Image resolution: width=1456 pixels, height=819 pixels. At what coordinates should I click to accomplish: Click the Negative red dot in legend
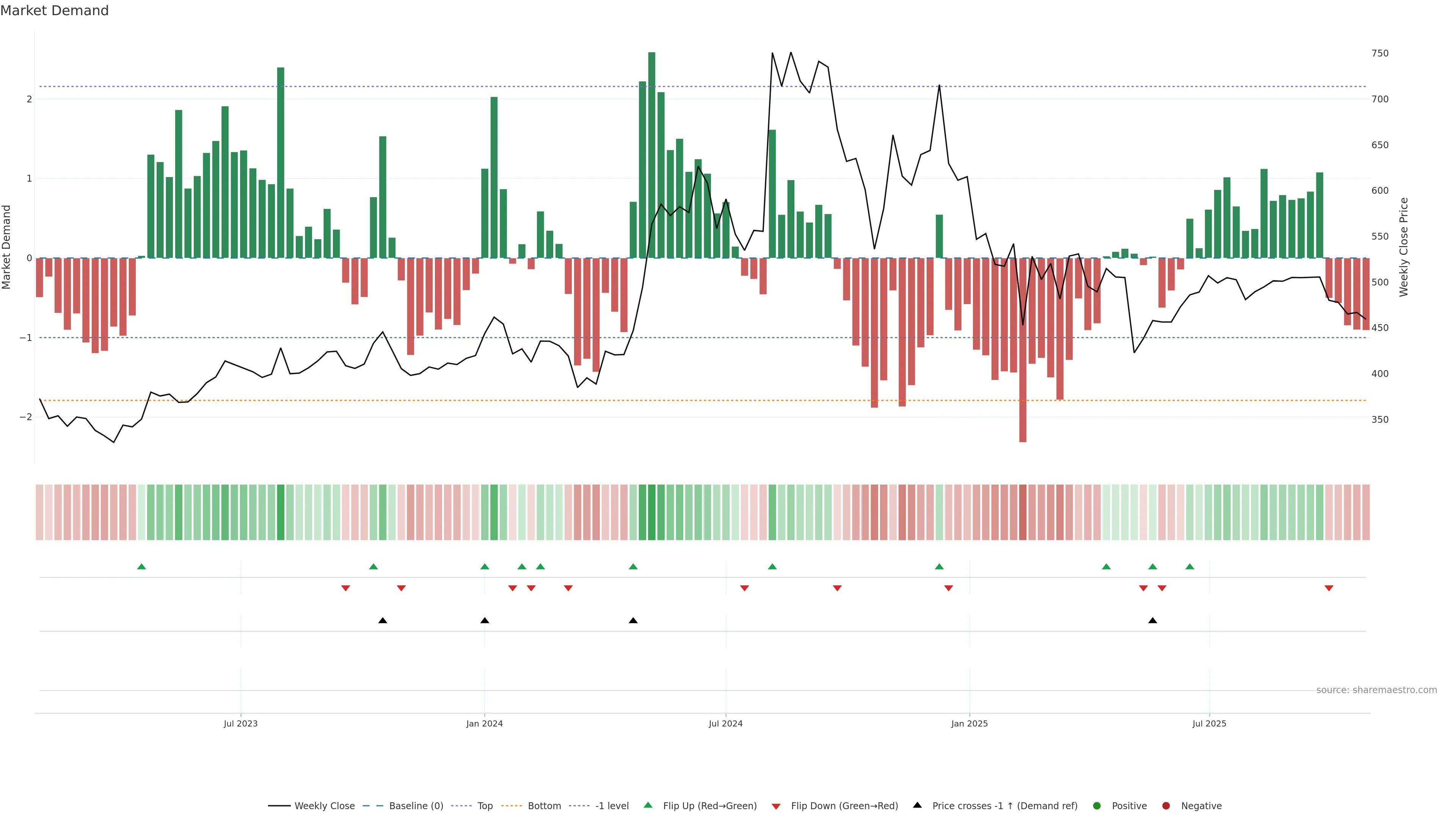tap(1166, 805)
